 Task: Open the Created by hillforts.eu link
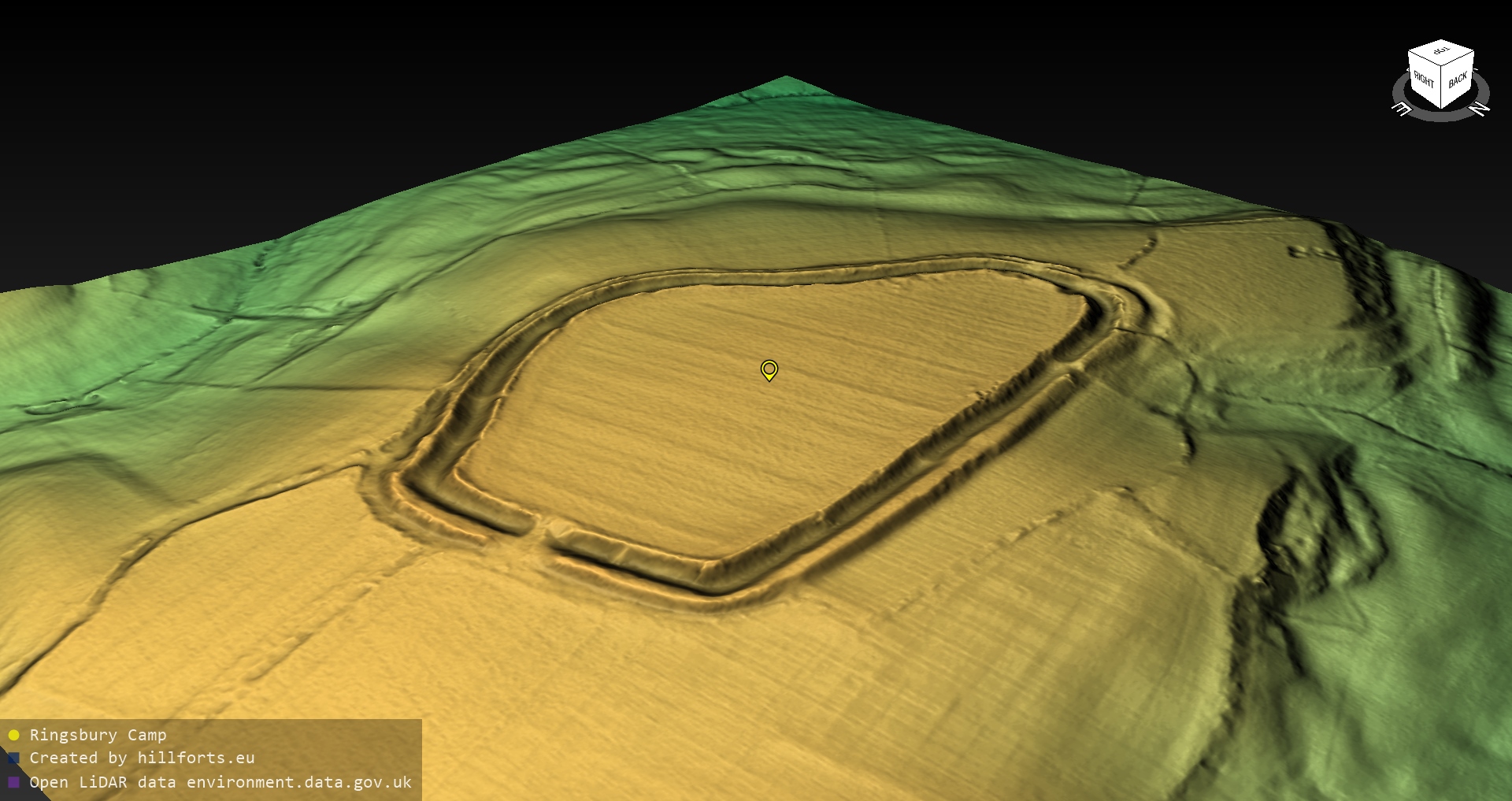142,758
